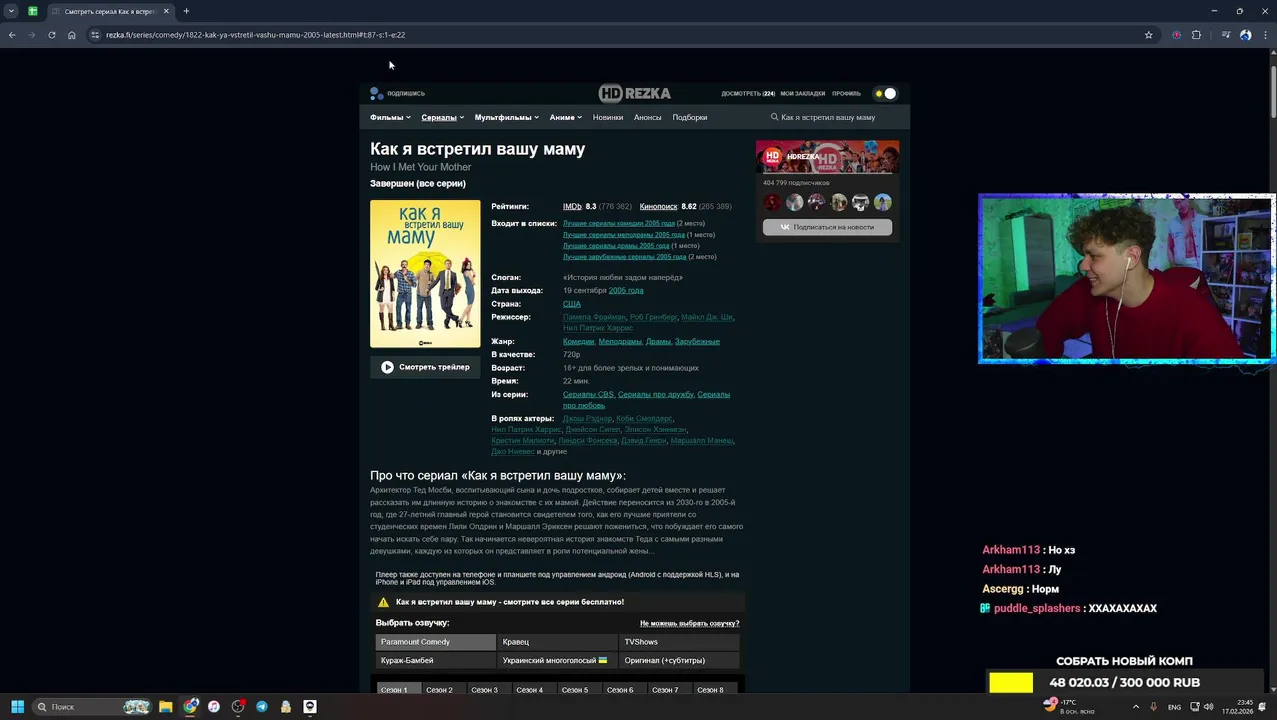Click the URL address bar
Screen dimensions: 1277x720
point(620,35)
